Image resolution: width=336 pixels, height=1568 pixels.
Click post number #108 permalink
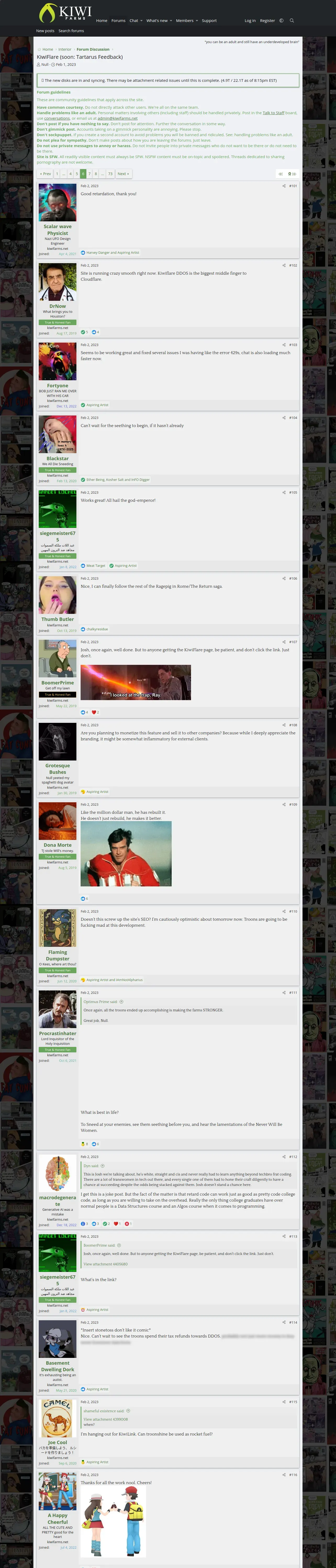(x=293, y=725)
